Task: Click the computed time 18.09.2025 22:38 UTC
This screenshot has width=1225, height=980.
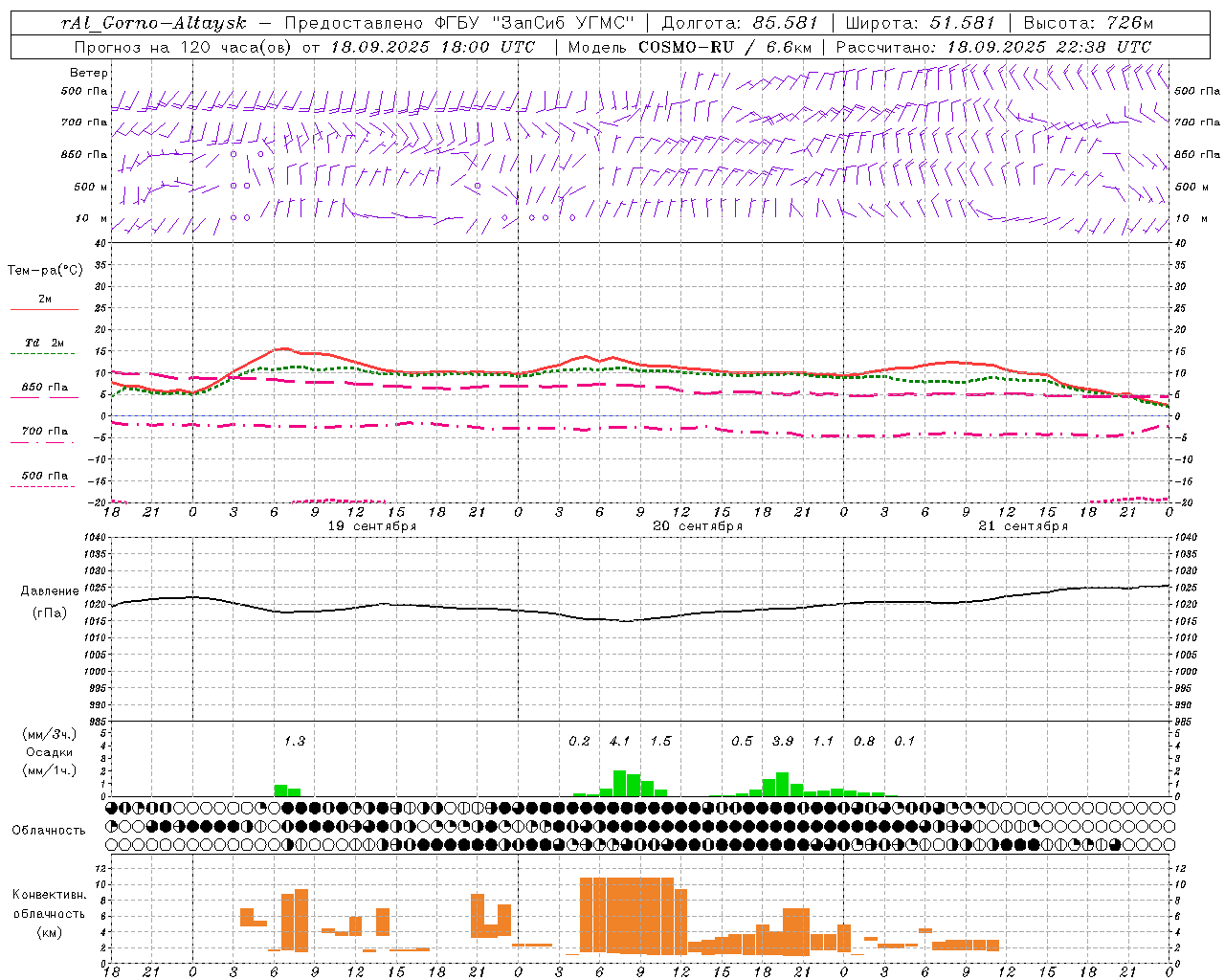Action: [x=1049, y=47]
